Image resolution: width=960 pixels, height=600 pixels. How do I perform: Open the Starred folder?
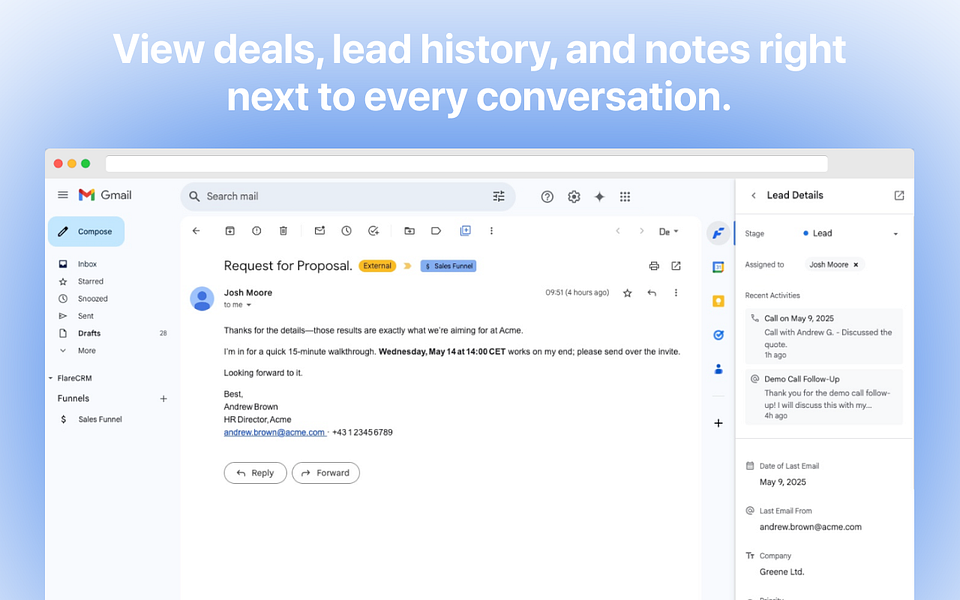click(91, 282)
